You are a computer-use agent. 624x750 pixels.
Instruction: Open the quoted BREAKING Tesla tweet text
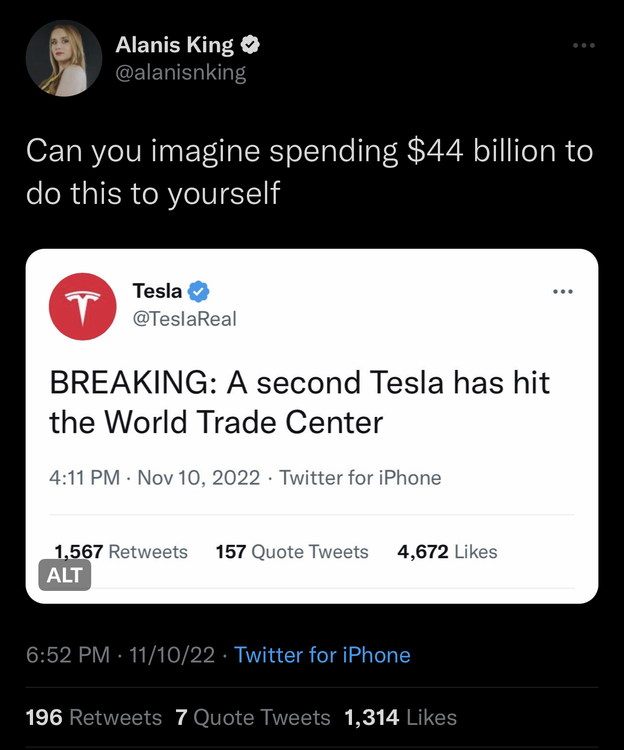click(300, 402)
